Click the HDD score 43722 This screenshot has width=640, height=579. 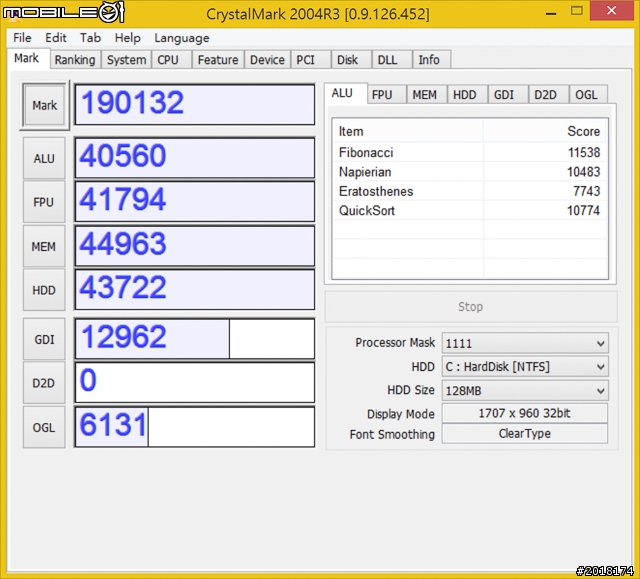pos(195,290)
